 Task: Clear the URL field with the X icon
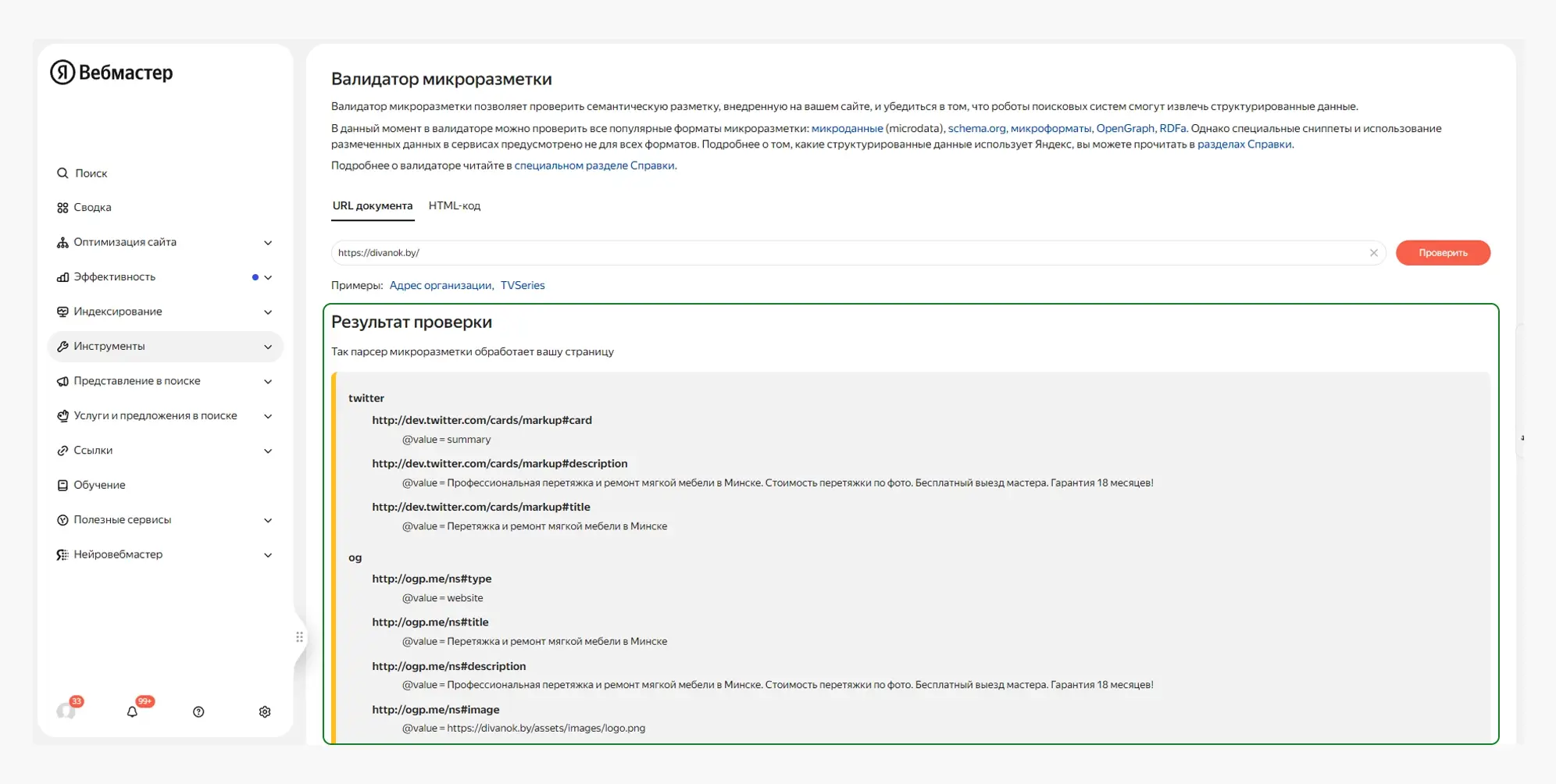tap(1373, 253)
